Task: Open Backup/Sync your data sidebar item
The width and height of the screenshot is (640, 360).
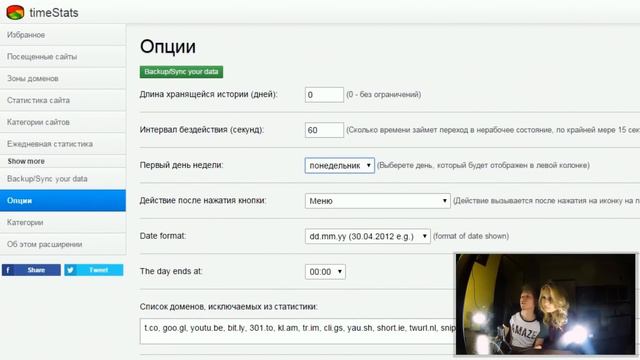Action: [63, 179]
